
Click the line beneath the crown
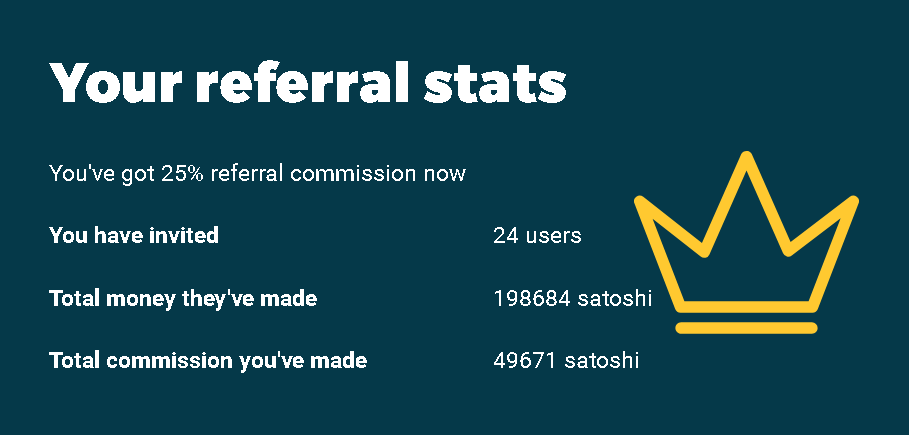click(746, 328)
